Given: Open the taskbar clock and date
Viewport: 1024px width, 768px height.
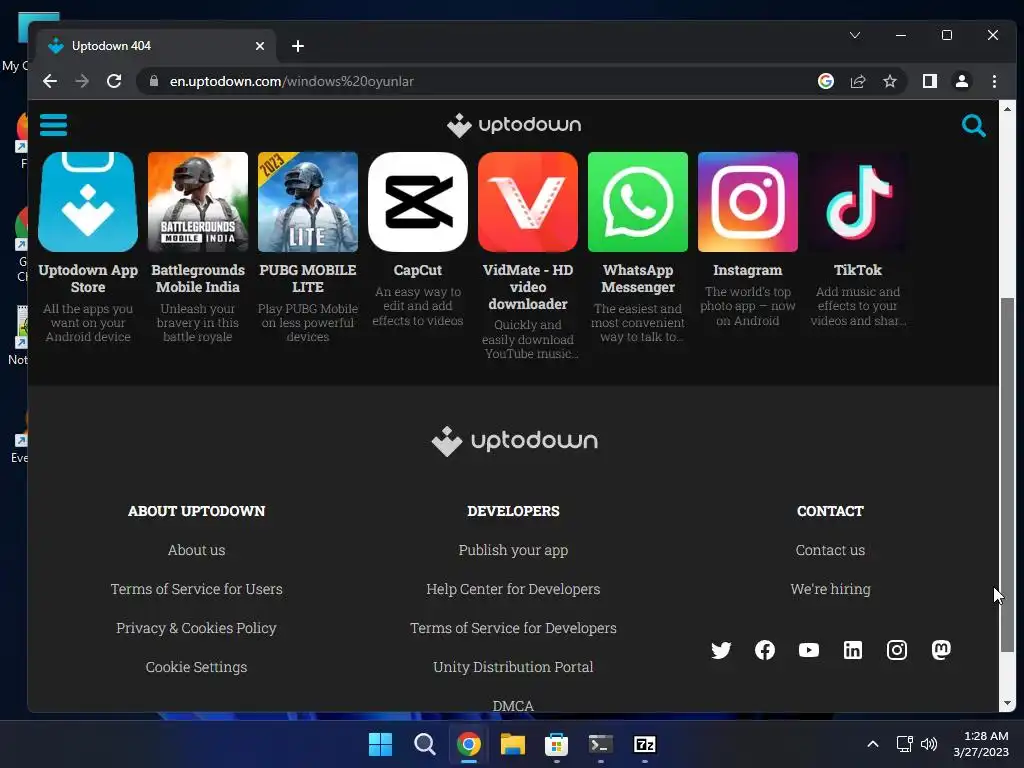Looking at the screenshot, I should tap(981, 744).
